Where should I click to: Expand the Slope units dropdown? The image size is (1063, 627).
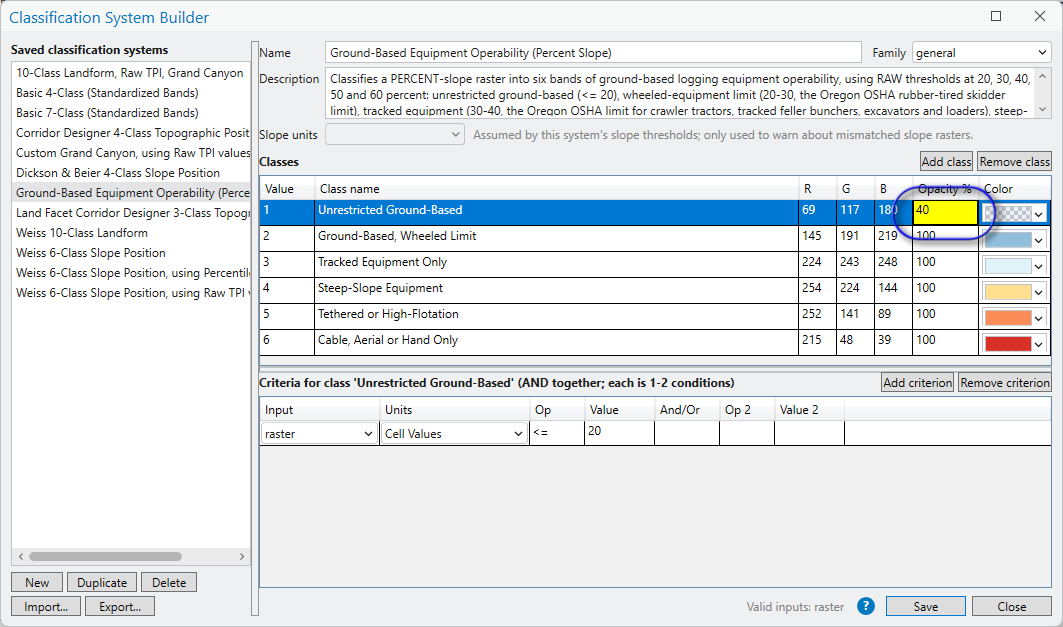coord(395,134)
